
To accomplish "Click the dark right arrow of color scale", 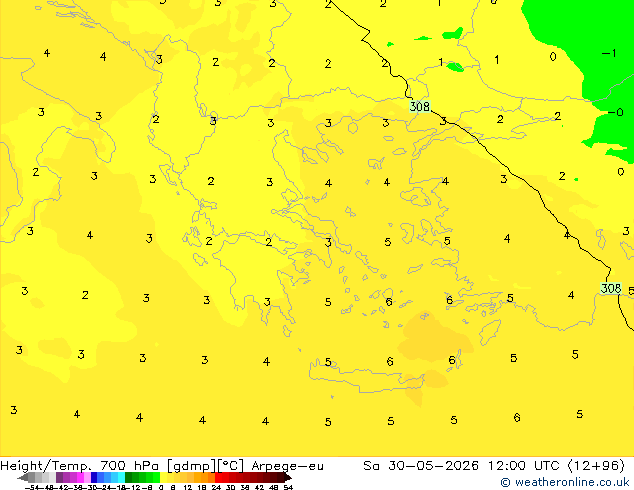I will pos(287,477).
